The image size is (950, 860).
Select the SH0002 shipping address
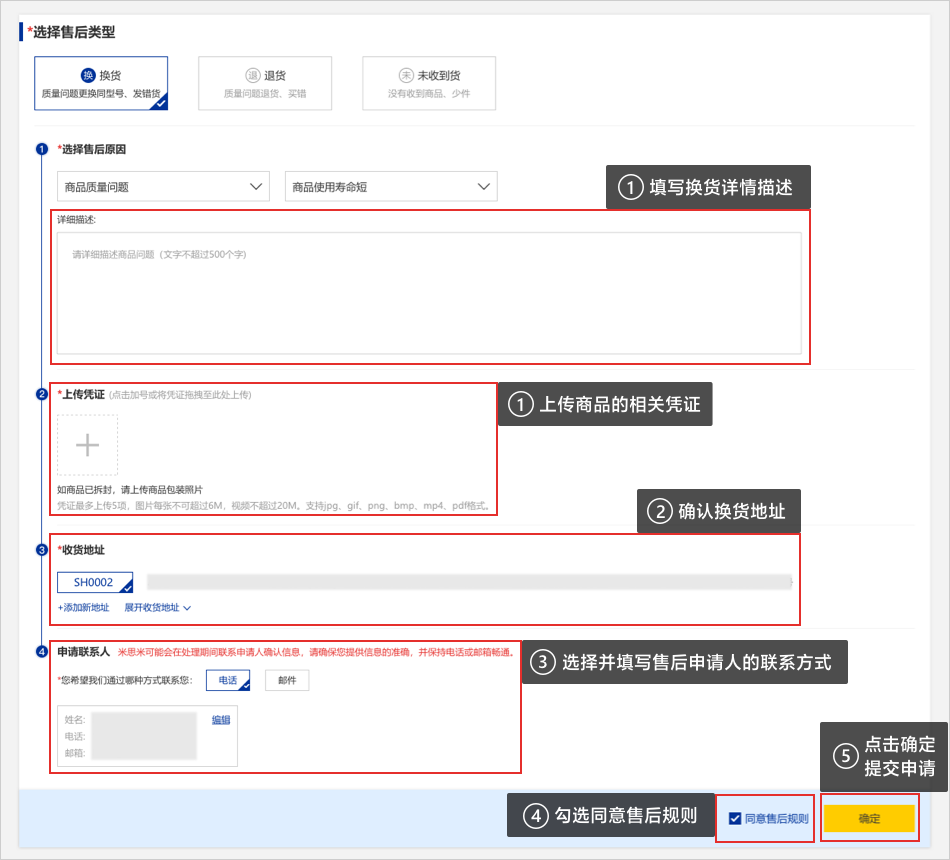click(x=95, y=582)
